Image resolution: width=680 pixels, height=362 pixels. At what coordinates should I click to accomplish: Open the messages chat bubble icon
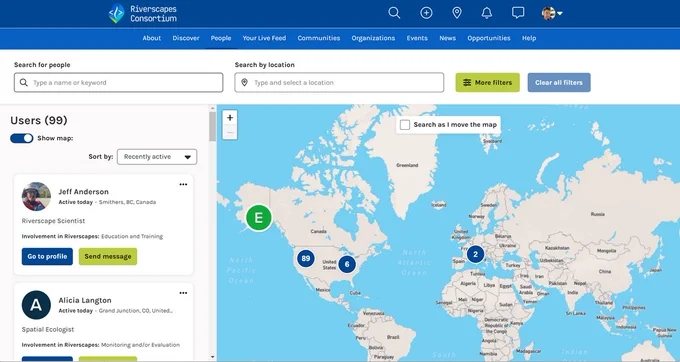pos(518,13)
